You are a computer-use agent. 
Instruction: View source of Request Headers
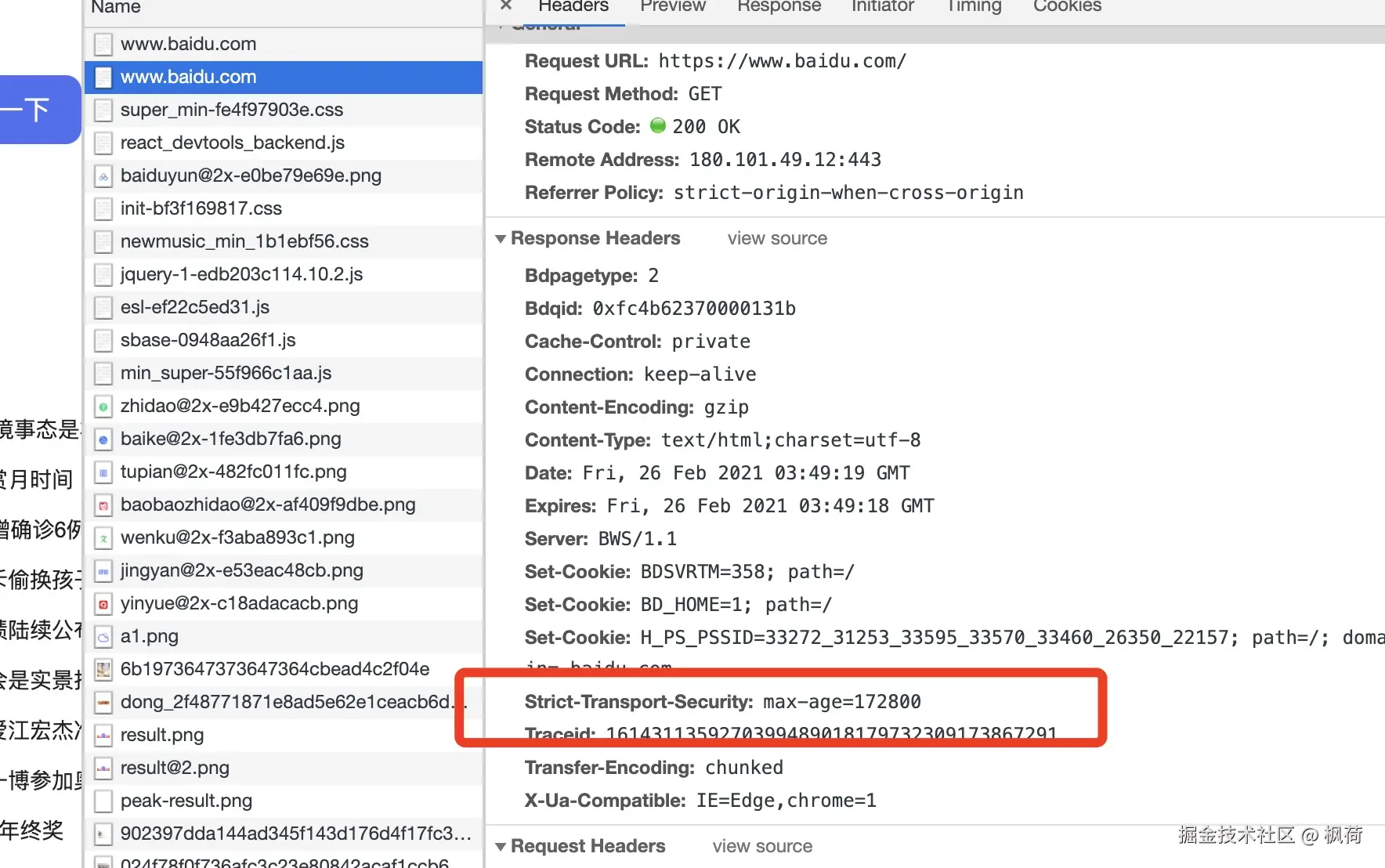[x=762, y=846]
